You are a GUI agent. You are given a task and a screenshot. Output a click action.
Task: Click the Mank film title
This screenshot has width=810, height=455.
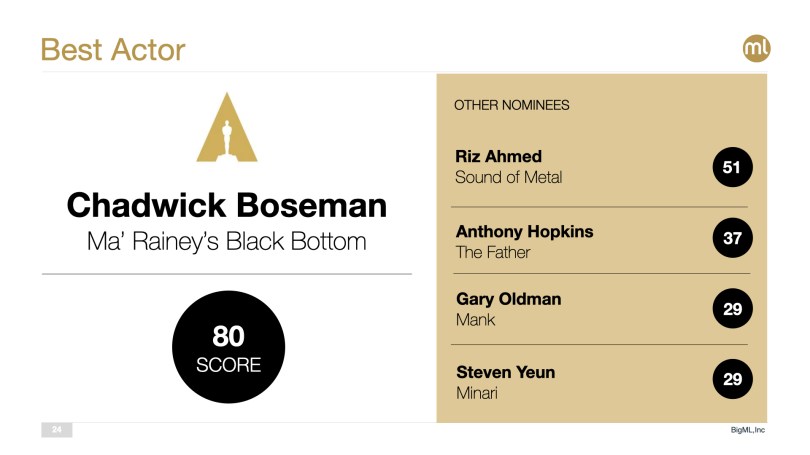(x=475, y=321)
